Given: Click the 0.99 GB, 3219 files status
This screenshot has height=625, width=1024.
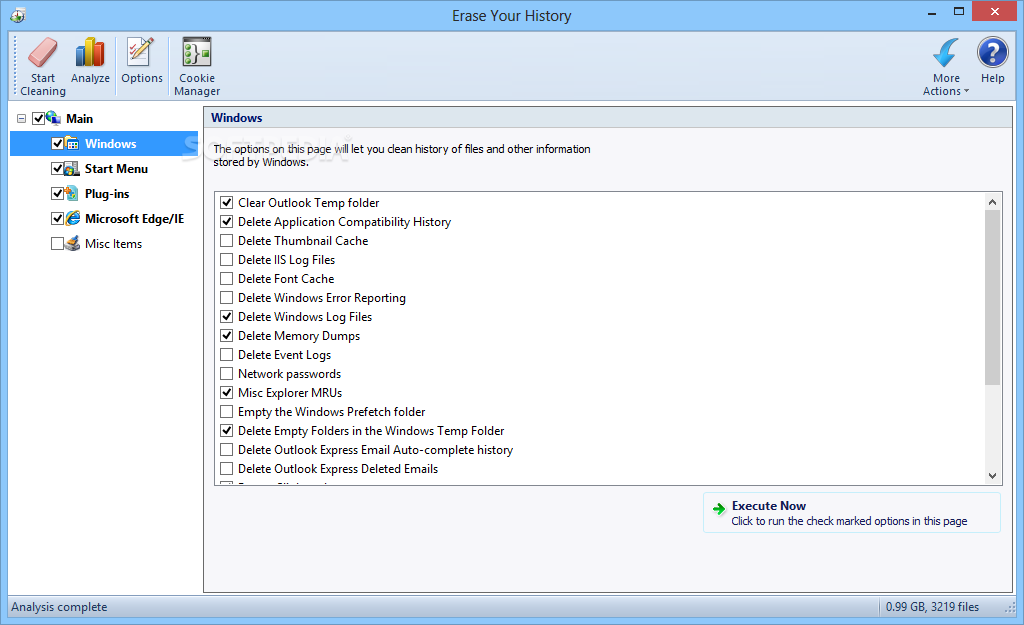Looking at the screenshot, I should click(x=932, y=607).
